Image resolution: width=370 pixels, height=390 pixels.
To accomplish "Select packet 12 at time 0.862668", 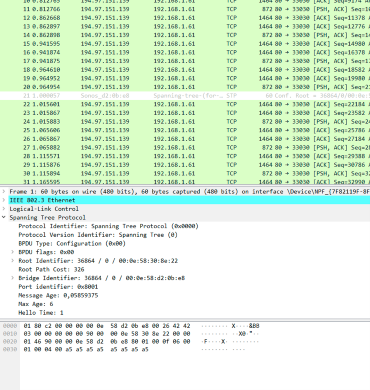I will pyautogui.click(x=185, y=18).
